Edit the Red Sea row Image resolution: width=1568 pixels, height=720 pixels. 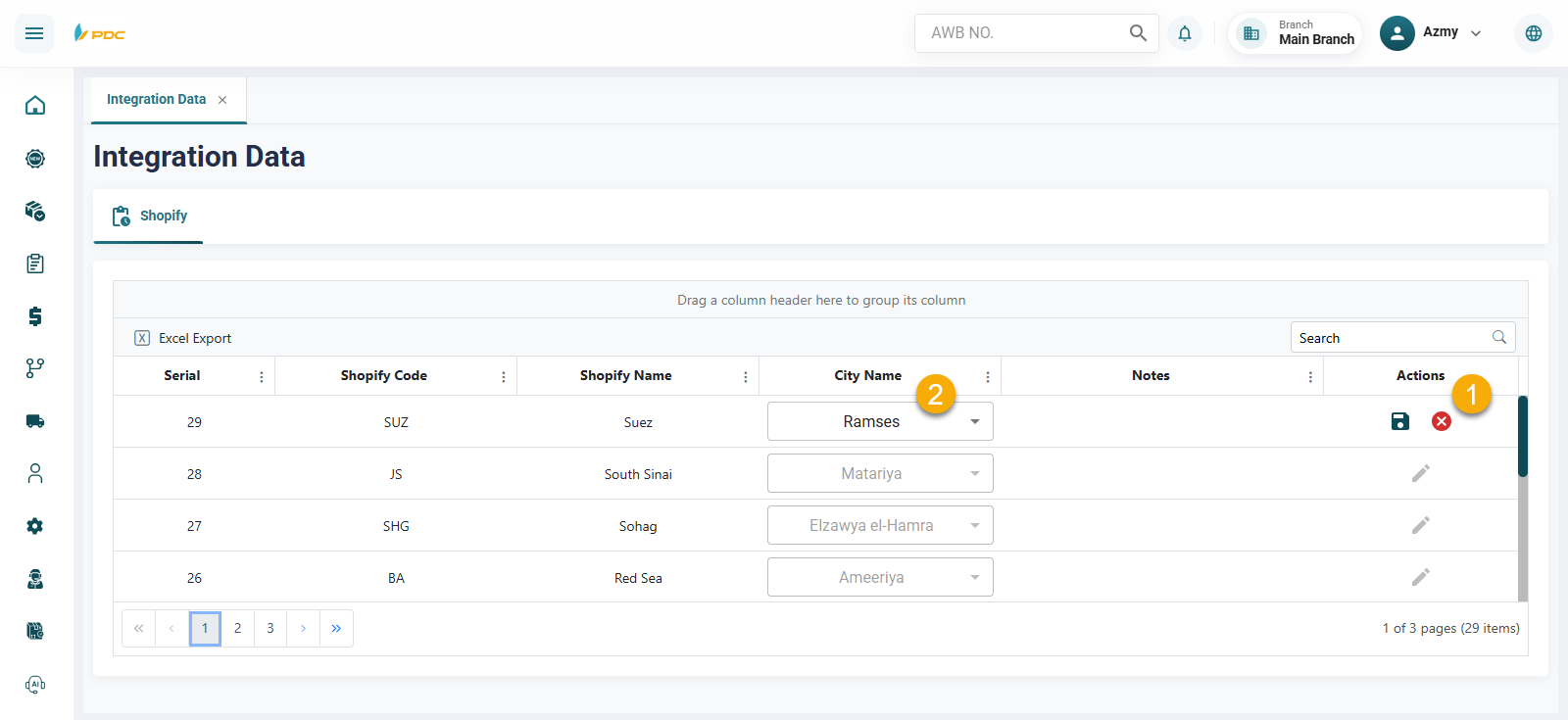coord(1421,577)
